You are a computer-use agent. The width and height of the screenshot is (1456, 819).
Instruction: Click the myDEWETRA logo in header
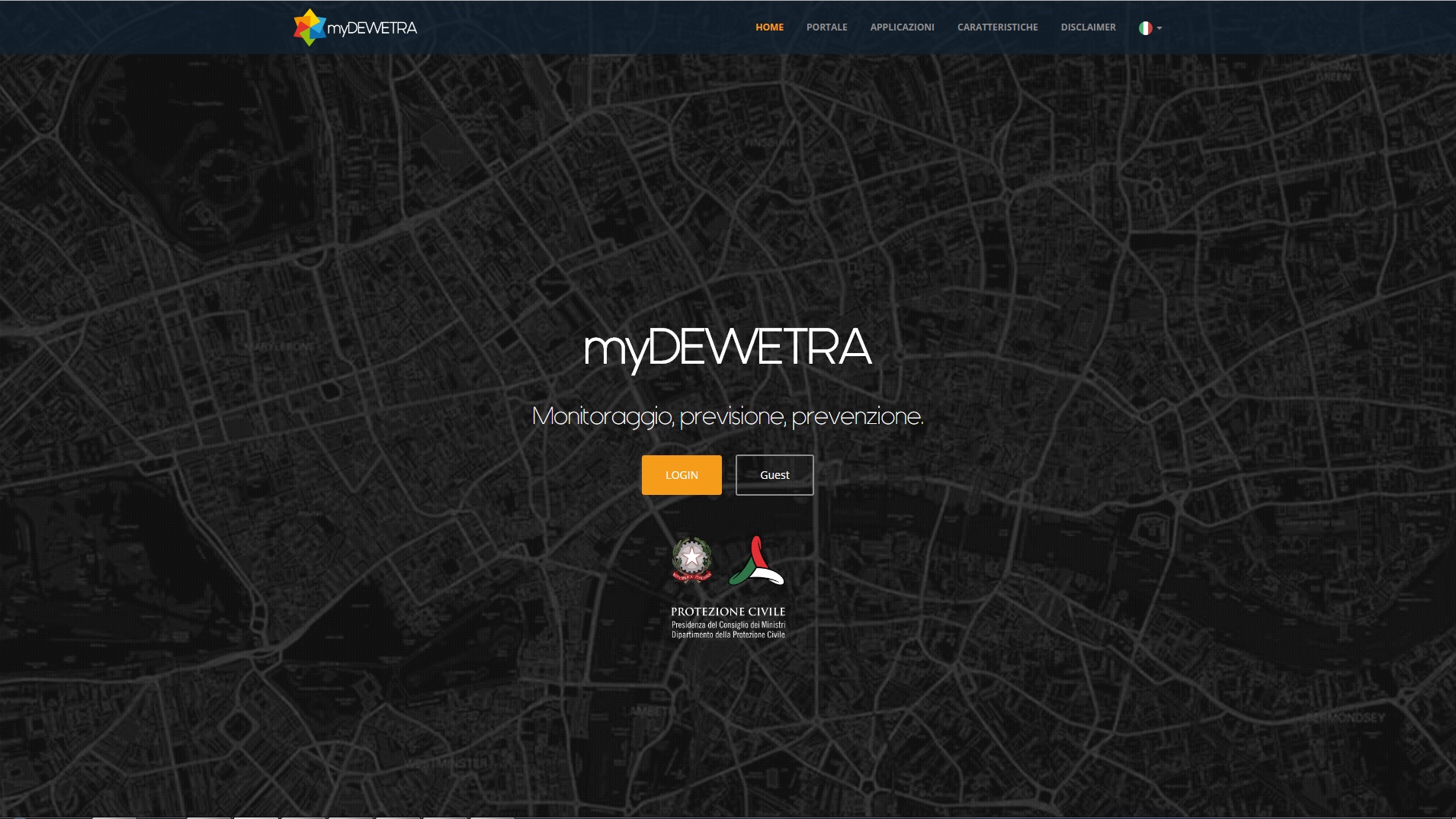pos(355,27)
